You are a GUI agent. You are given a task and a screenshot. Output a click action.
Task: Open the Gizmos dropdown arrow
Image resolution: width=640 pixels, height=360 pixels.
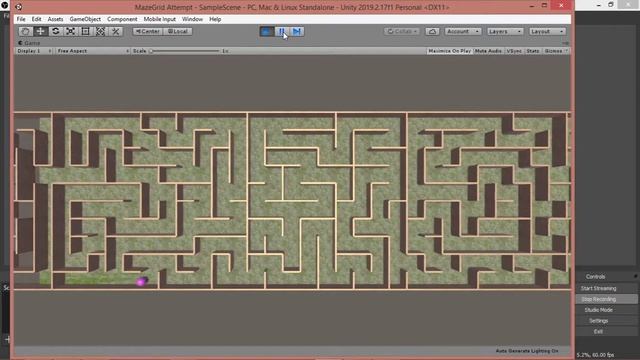[x=567, y=51]
